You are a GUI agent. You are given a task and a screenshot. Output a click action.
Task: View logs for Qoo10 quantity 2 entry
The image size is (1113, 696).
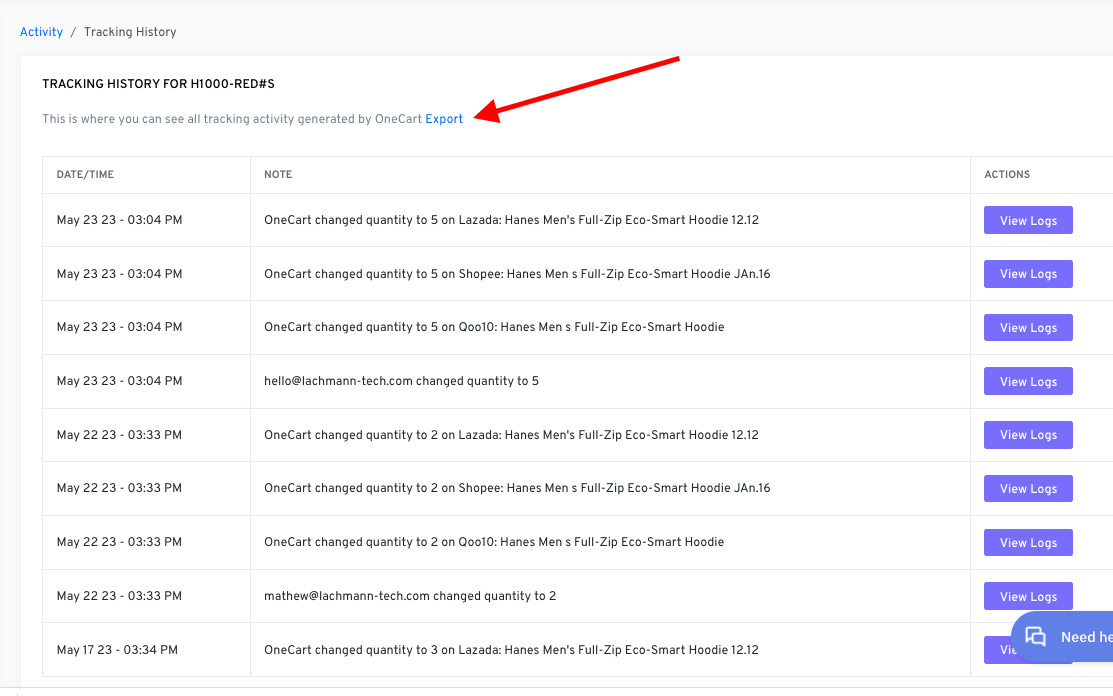[x=1028, y=543]
